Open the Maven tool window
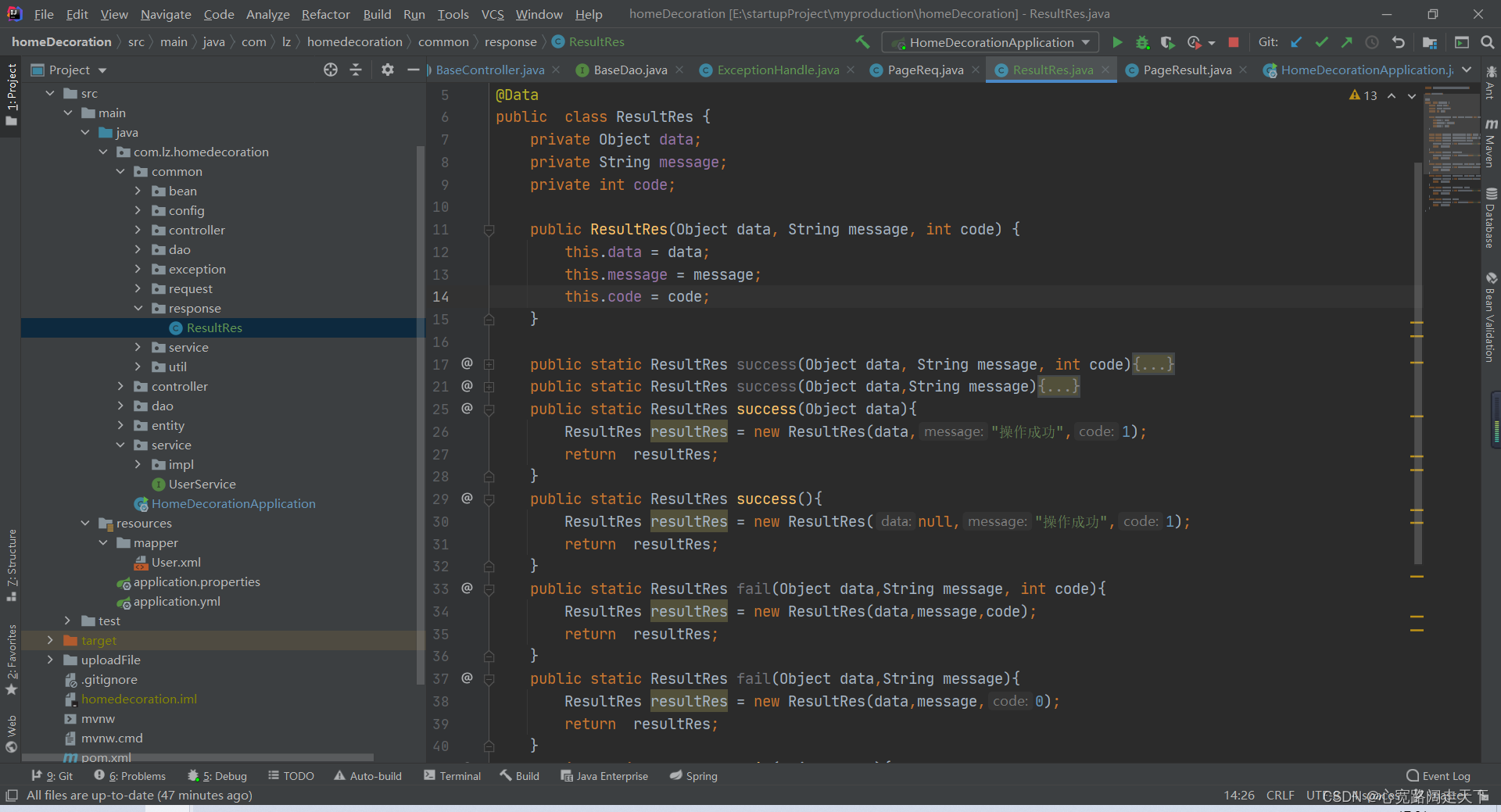Image resolution: width=1501 pixels, height=812 pixels. [1491, 143]
